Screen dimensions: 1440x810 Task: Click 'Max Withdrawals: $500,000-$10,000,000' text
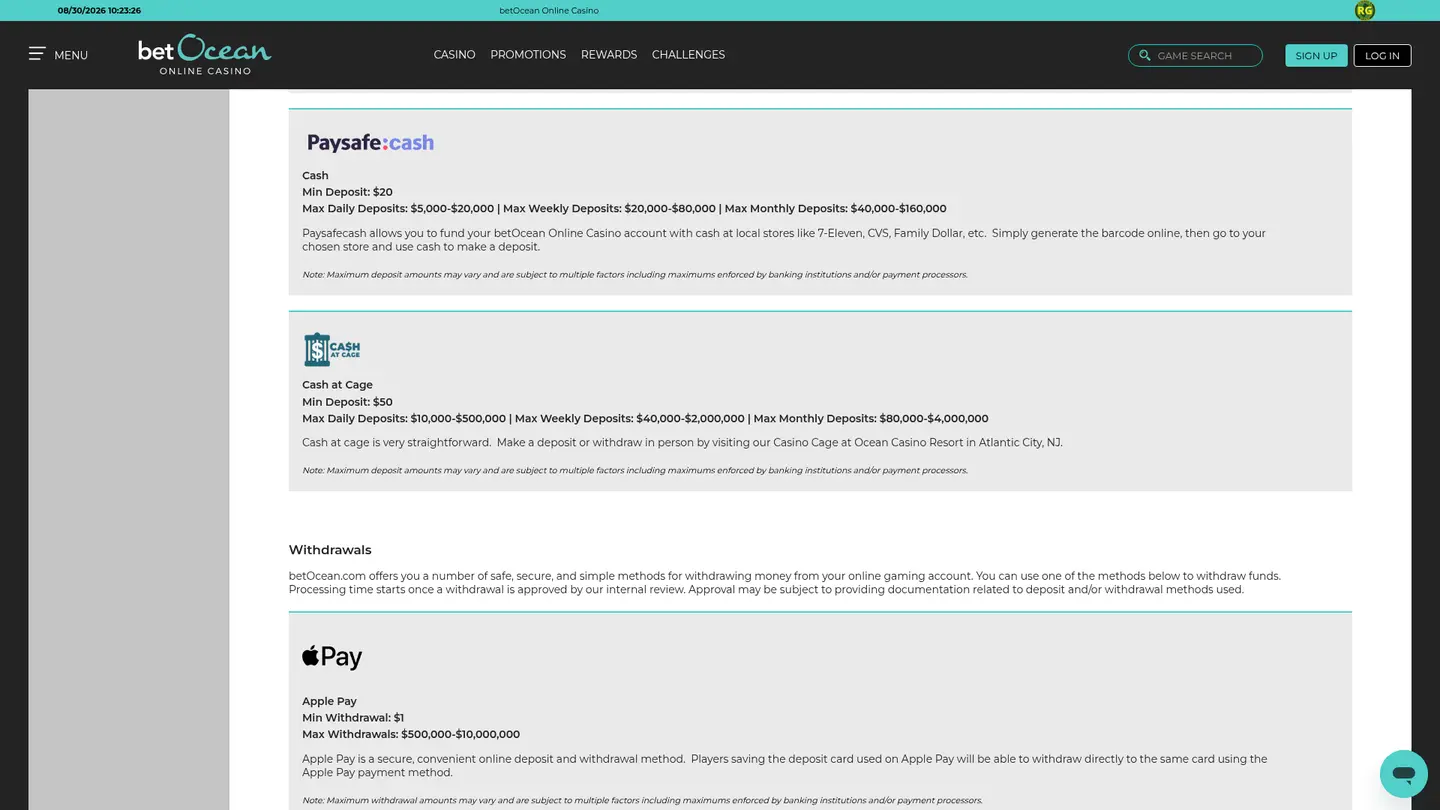pyautogui.click(x=411, y=734)
